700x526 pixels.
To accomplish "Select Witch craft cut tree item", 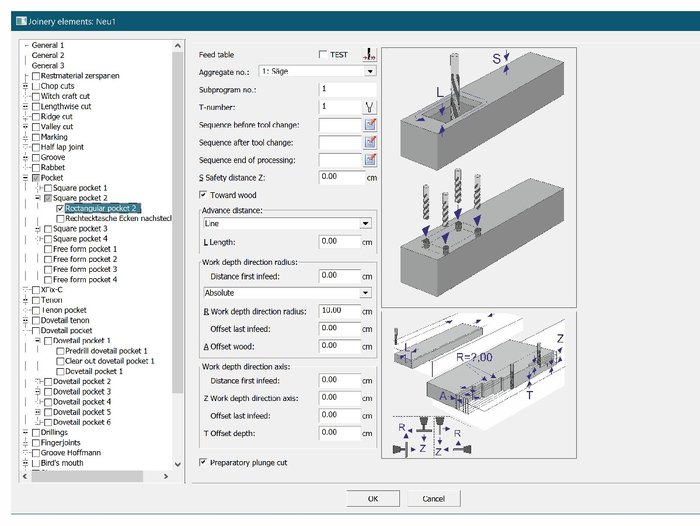I will tap(65, 96).
